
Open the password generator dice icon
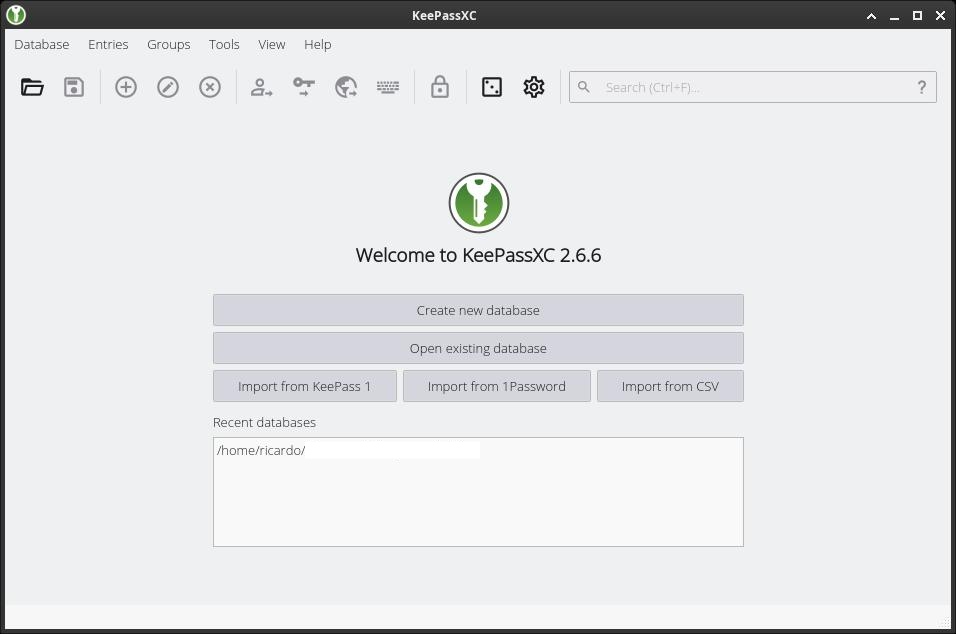(x=491, y=87)
